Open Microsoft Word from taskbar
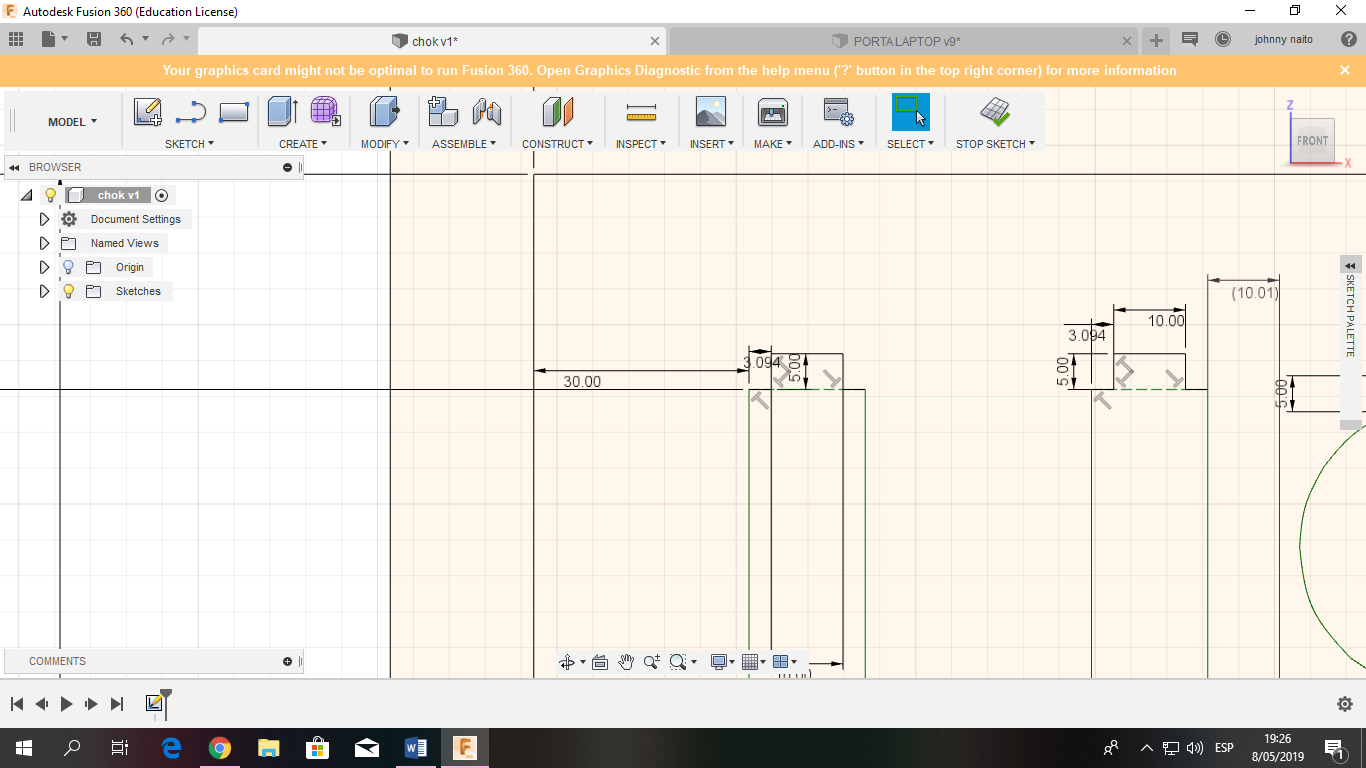This screenshot has height=768, width=1366. (416, 747)
